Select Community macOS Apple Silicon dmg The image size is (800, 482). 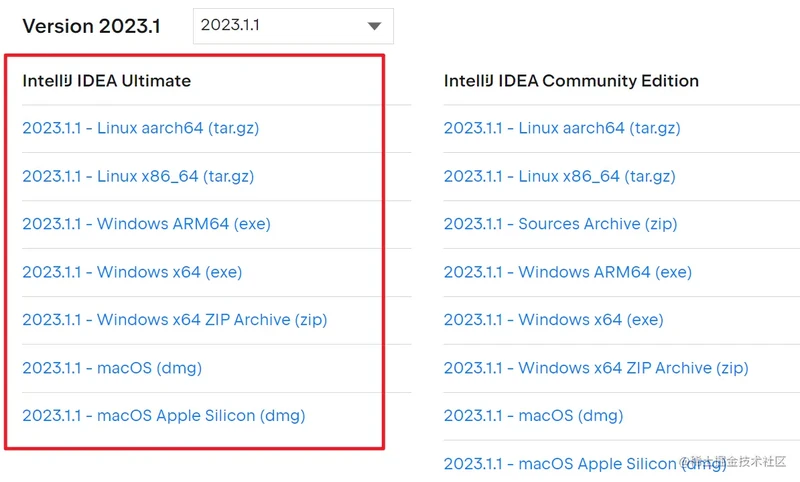[x=584, y=464]
